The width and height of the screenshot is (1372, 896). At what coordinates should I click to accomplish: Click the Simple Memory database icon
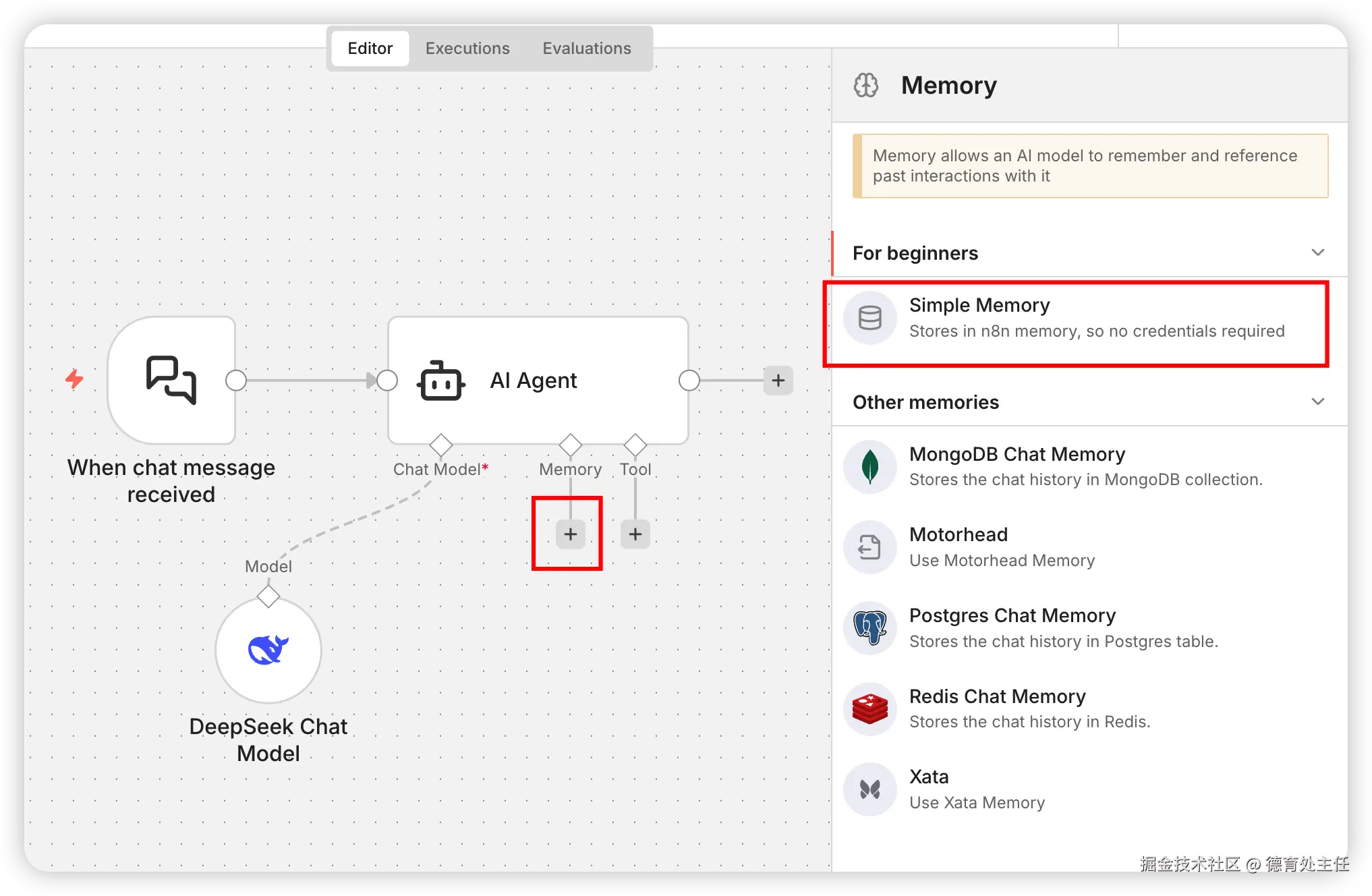[x=869, y=318]
